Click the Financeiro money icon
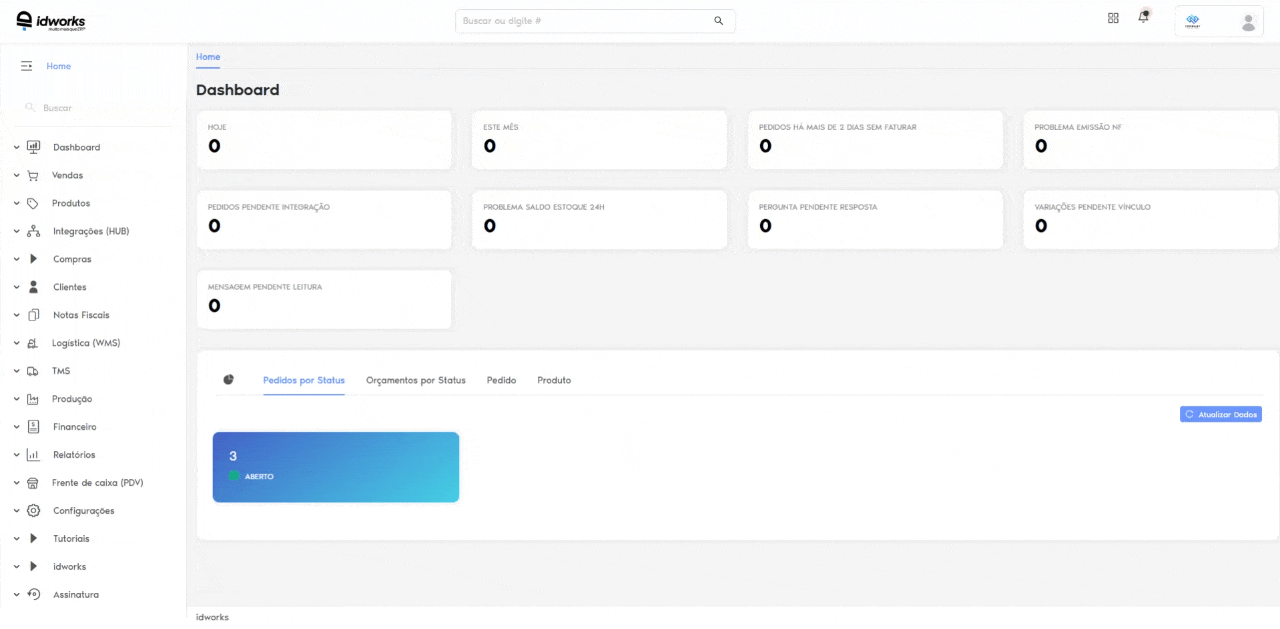The image size is (1280, 629). tap(33, 427)
